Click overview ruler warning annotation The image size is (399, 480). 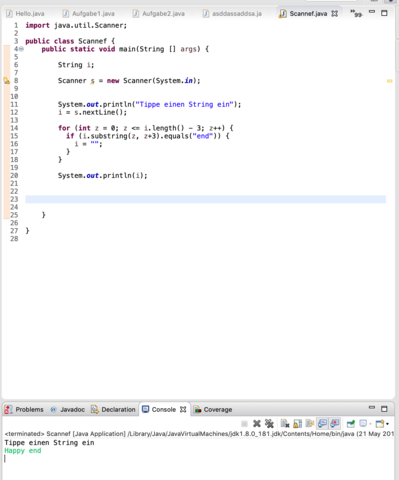(x=389, y=81)
